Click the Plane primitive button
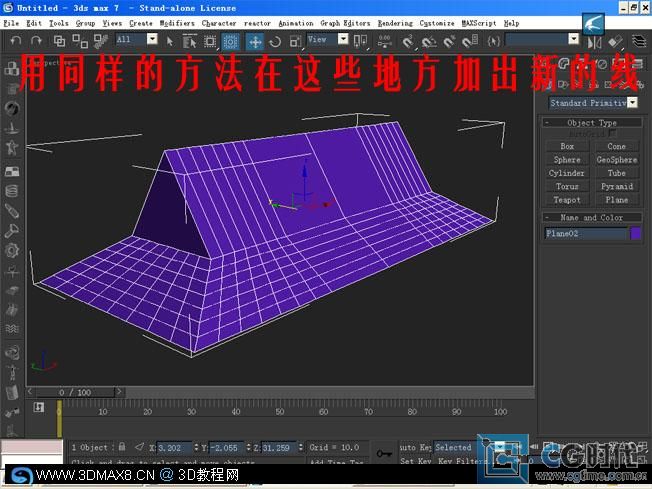652x489 pixels. (616, 200)
